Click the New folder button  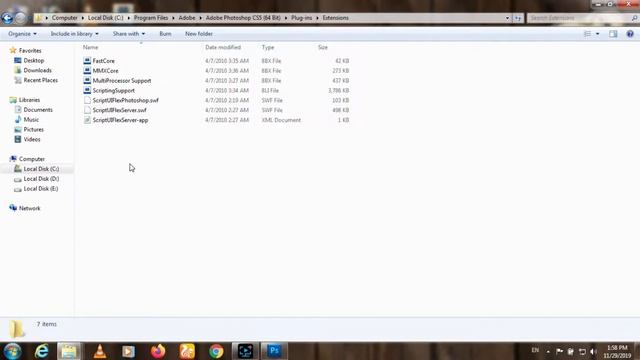199,34
